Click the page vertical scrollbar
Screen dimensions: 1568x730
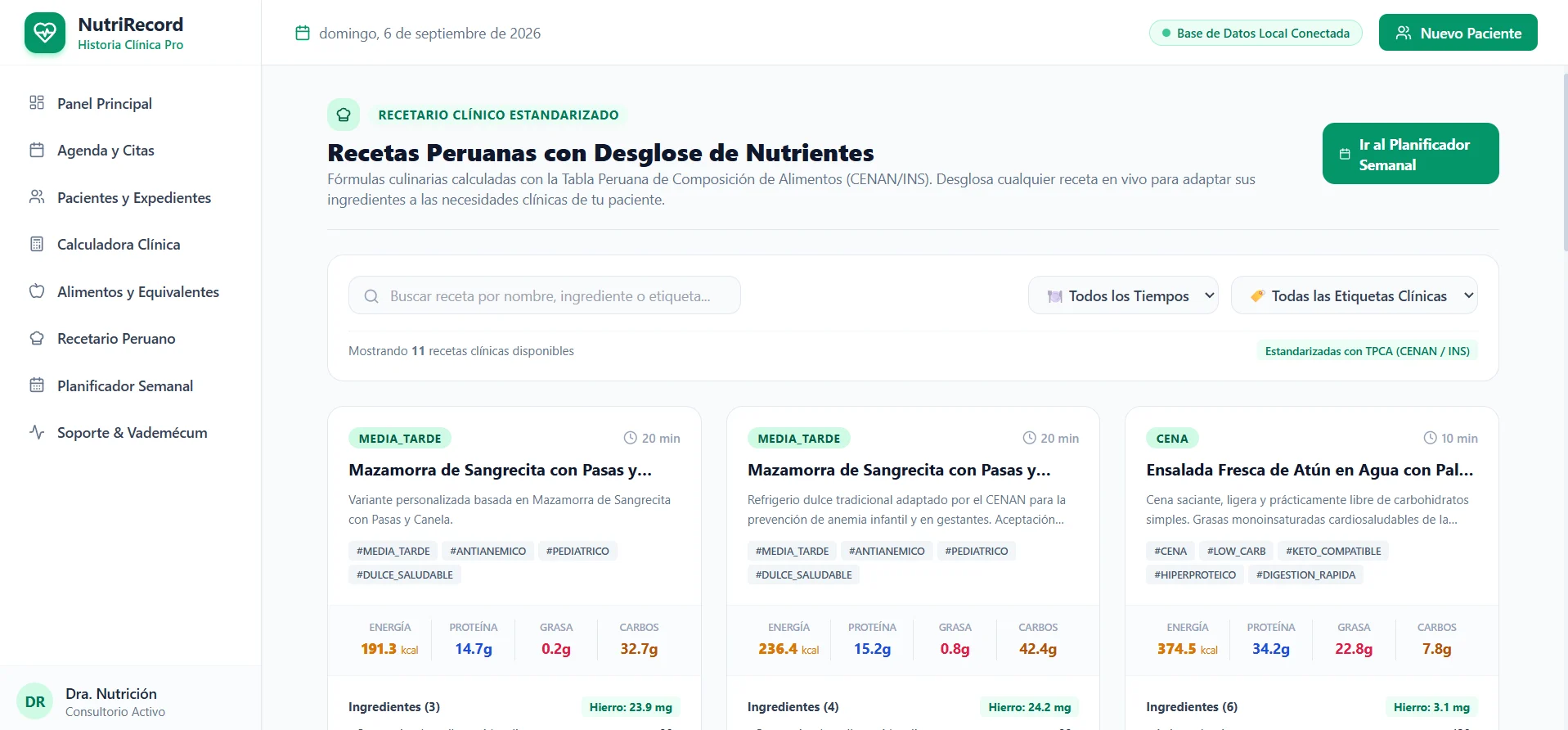[x=1565, y=164]
